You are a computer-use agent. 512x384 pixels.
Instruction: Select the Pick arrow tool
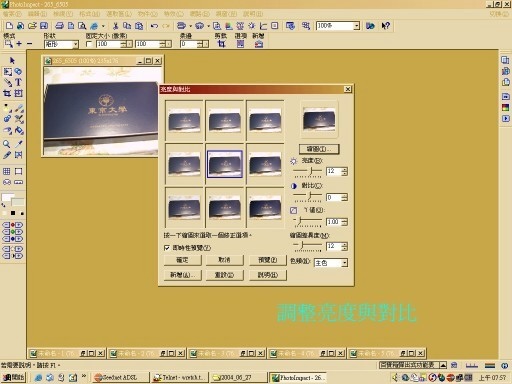(12, 60)
